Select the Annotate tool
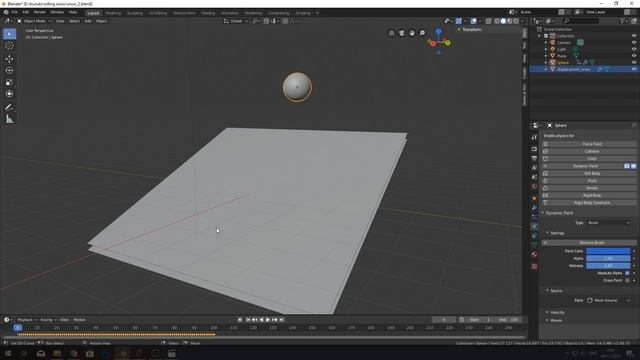The image size is (640, 360). (9, 107)
